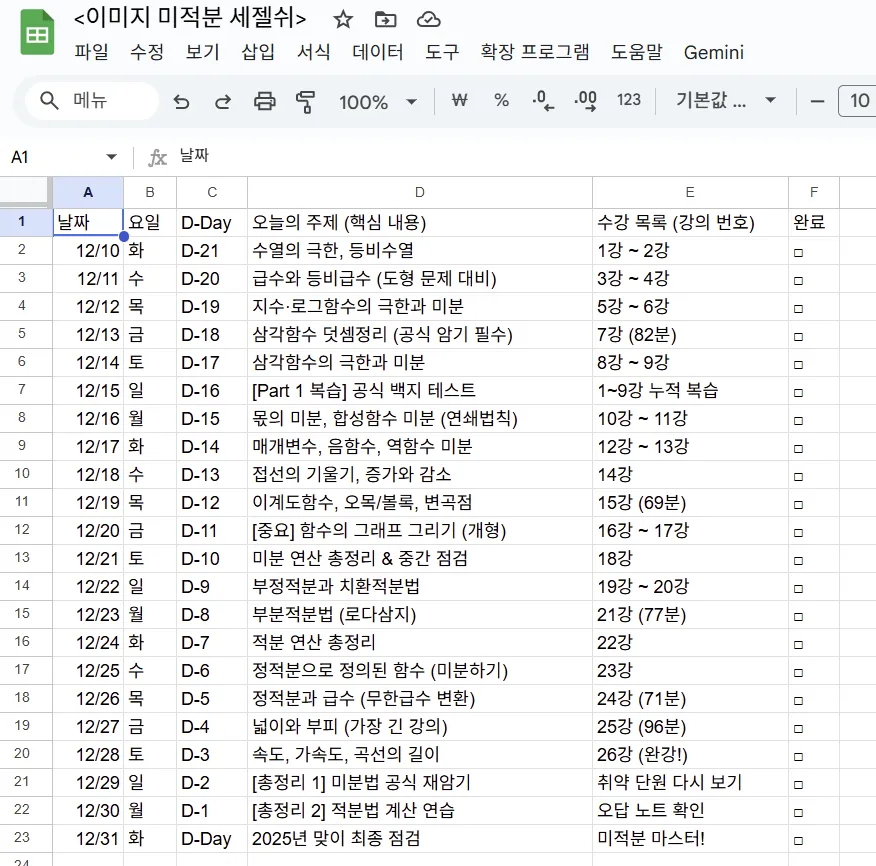Open the 데이터 menu
Viewport: 876px width, 866px height.
coord(378,52)
